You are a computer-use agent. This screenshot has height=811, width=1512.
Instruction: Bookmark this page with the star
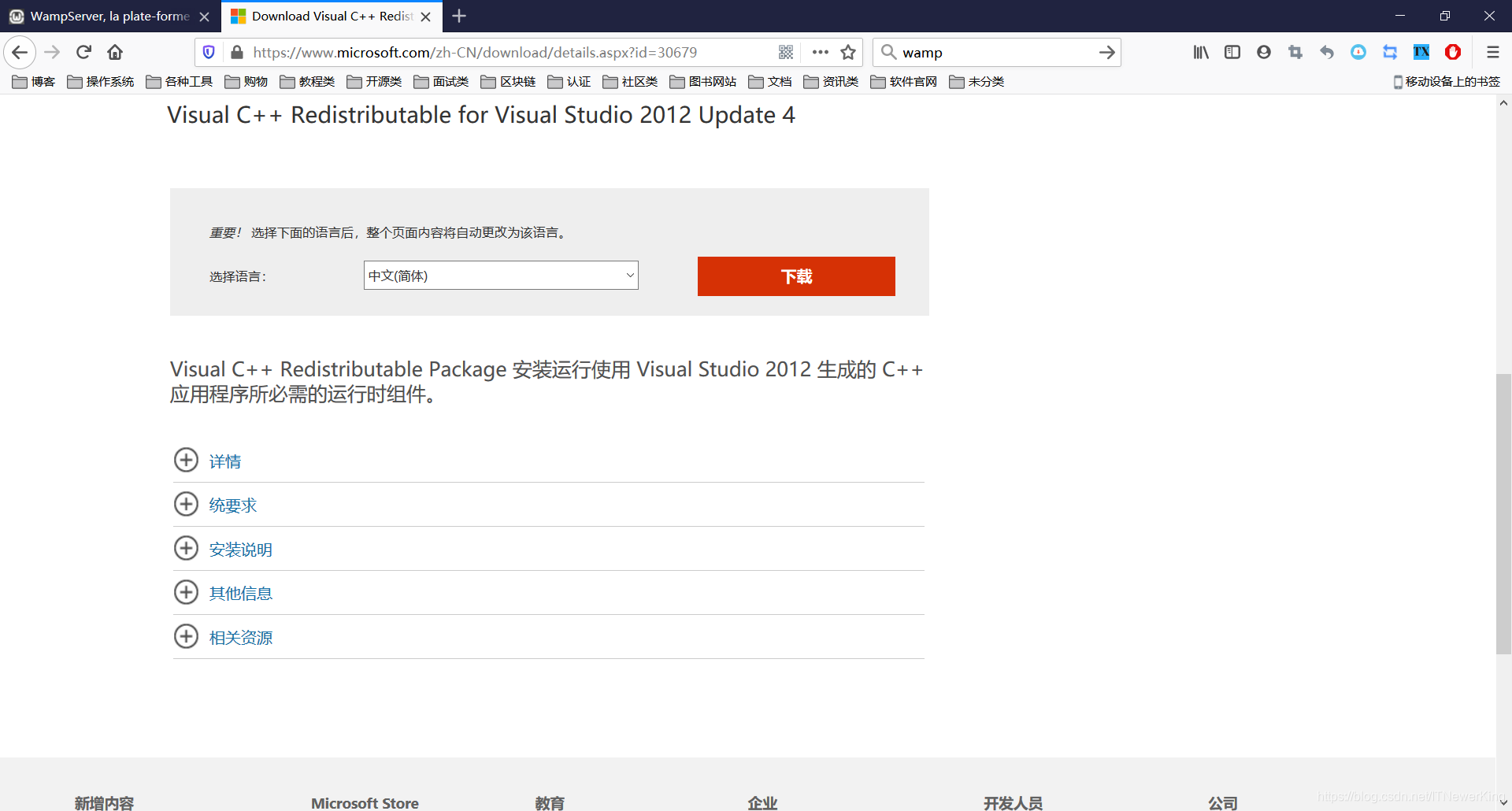point(848,52)
